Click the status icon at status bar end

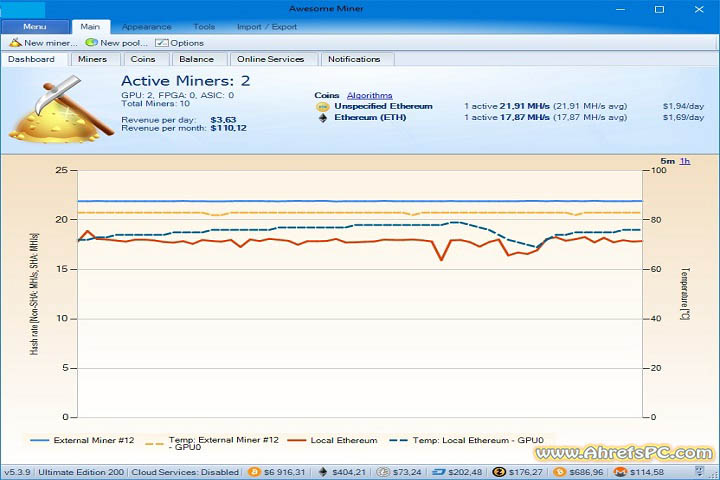click(x=699, y=471)
